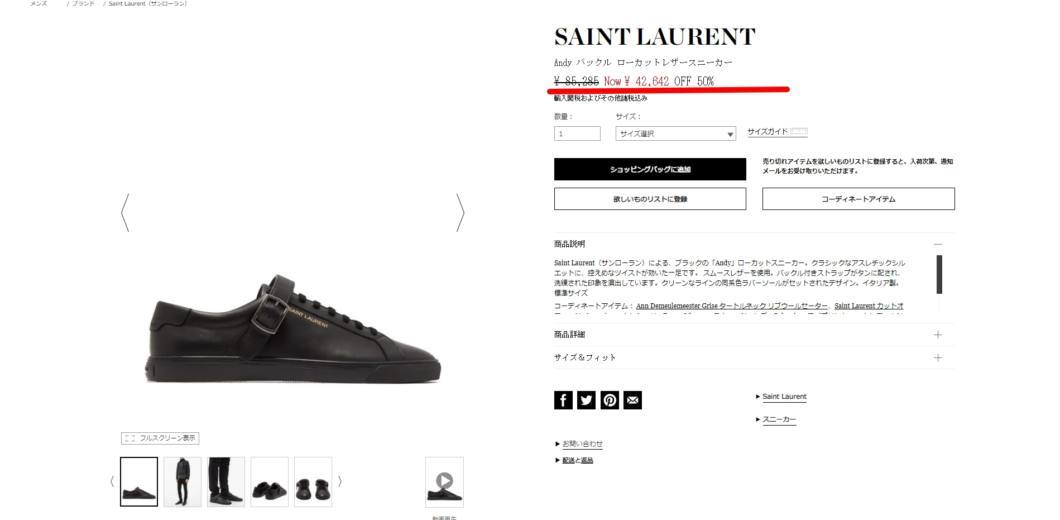Click the description scrollbar

tap(939, 275)
